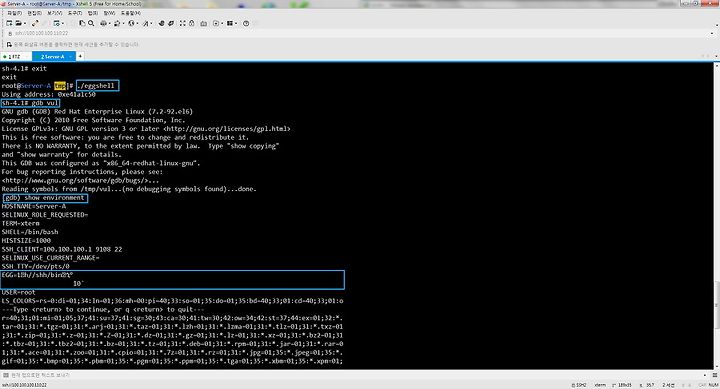
Task: Click the 'SHELL=/bin/bash' line in terminal
Action: pos(30,232)
